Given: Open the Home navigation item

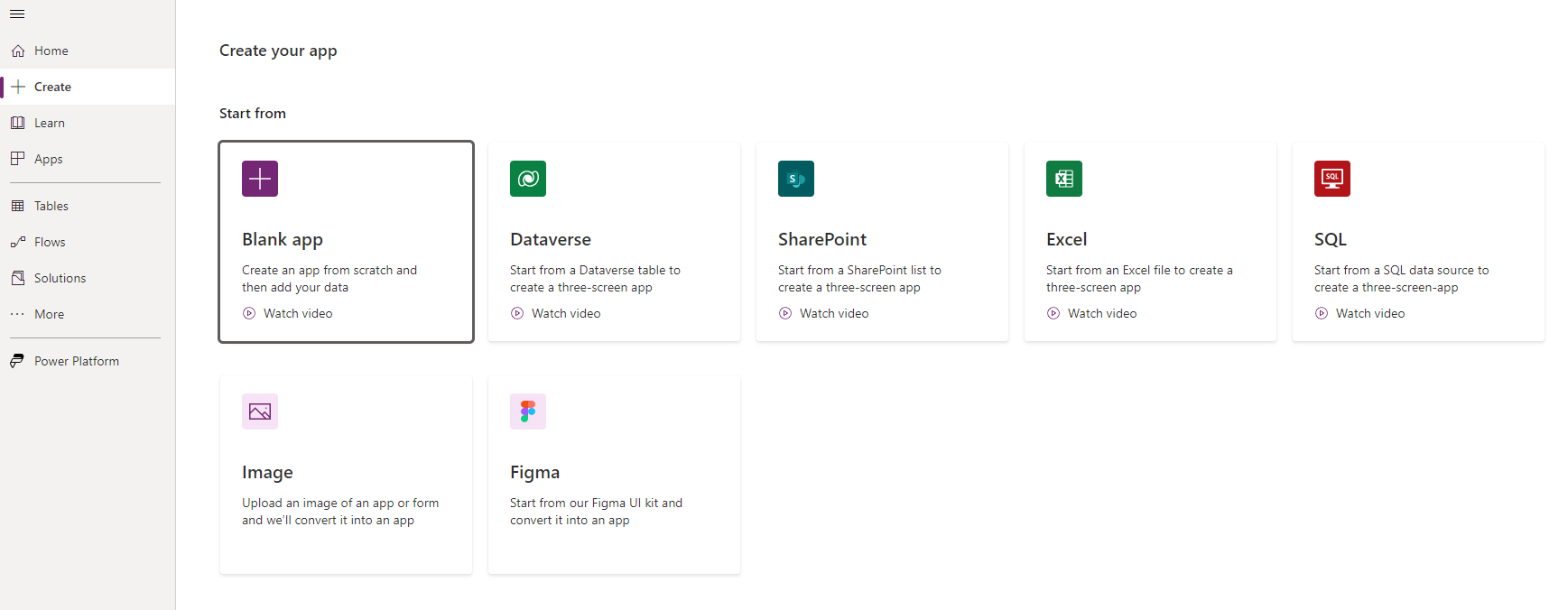Looking at the screenshot, I should [88, 51].
